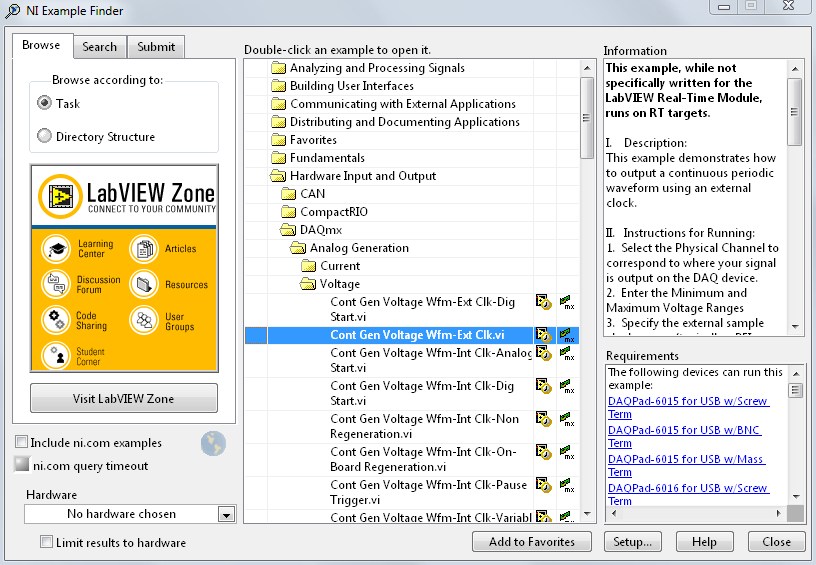Click the Add to Favorites button
816x565 pixels.
[532, 542]
